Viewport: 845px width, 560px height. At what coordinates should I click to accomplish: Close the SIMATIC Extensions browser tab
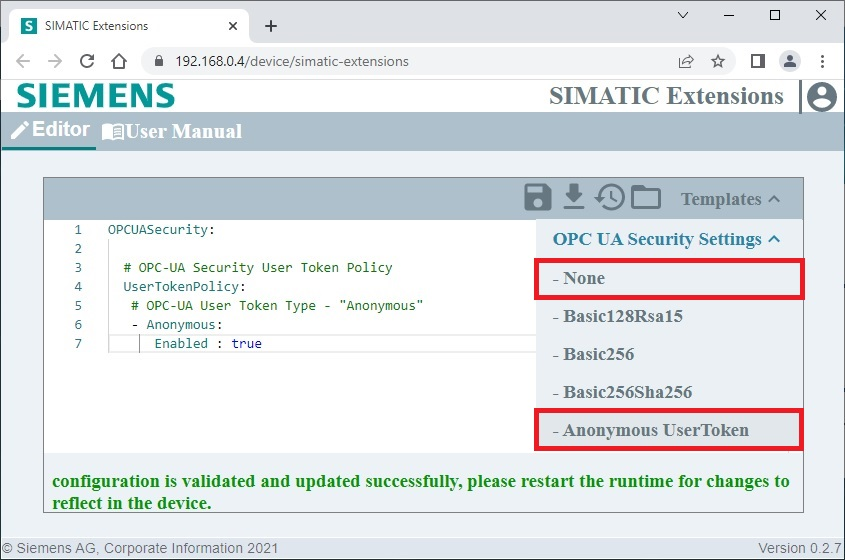point(233,25)
